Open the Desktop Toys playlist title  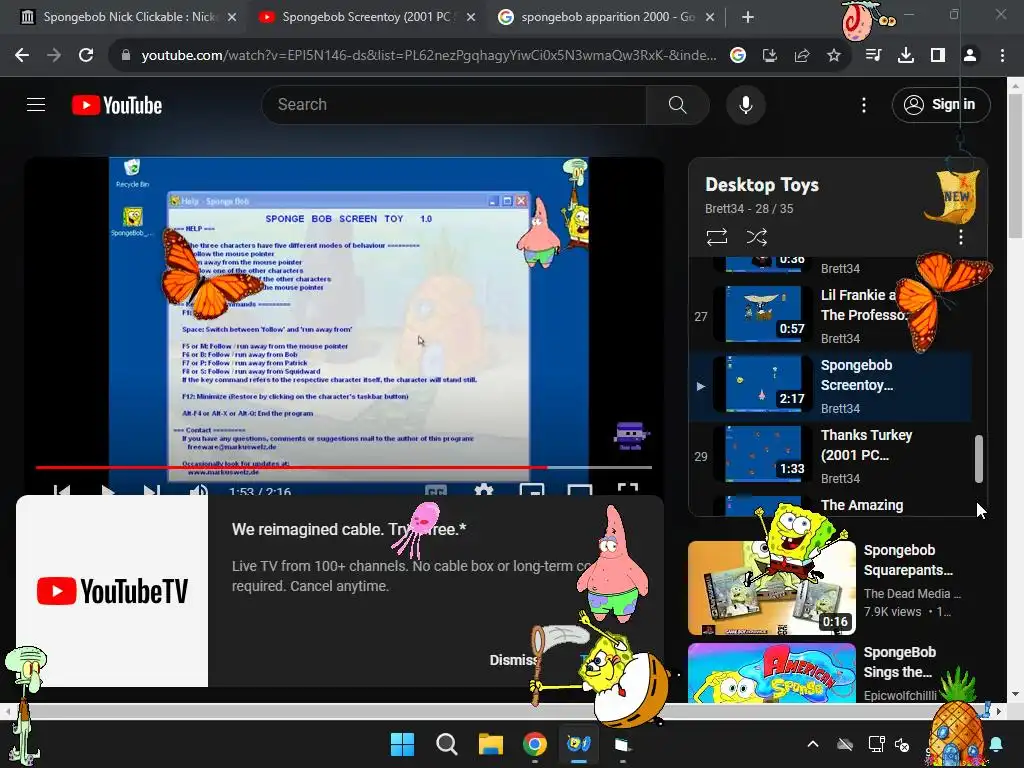[x=761, y=185]
